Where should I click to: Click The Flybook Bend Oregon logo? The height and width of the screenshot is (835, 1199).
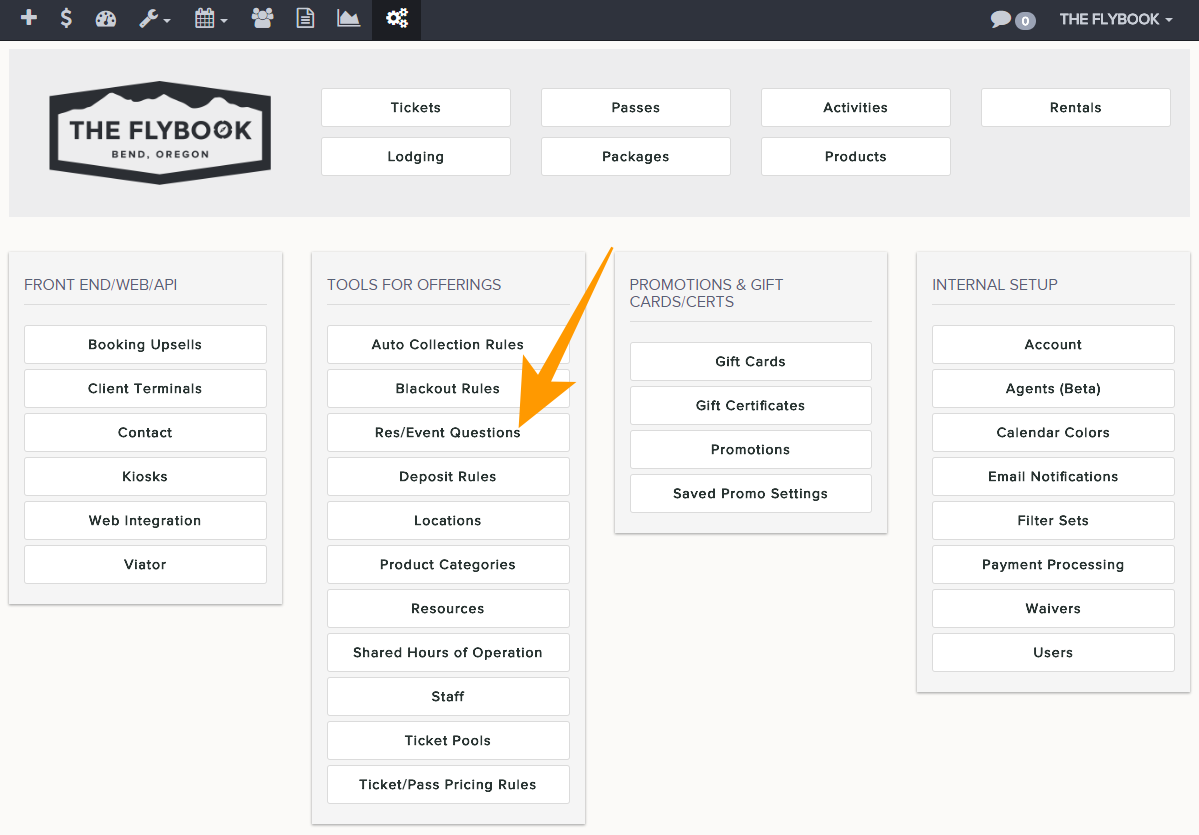(x=160, y=132)
